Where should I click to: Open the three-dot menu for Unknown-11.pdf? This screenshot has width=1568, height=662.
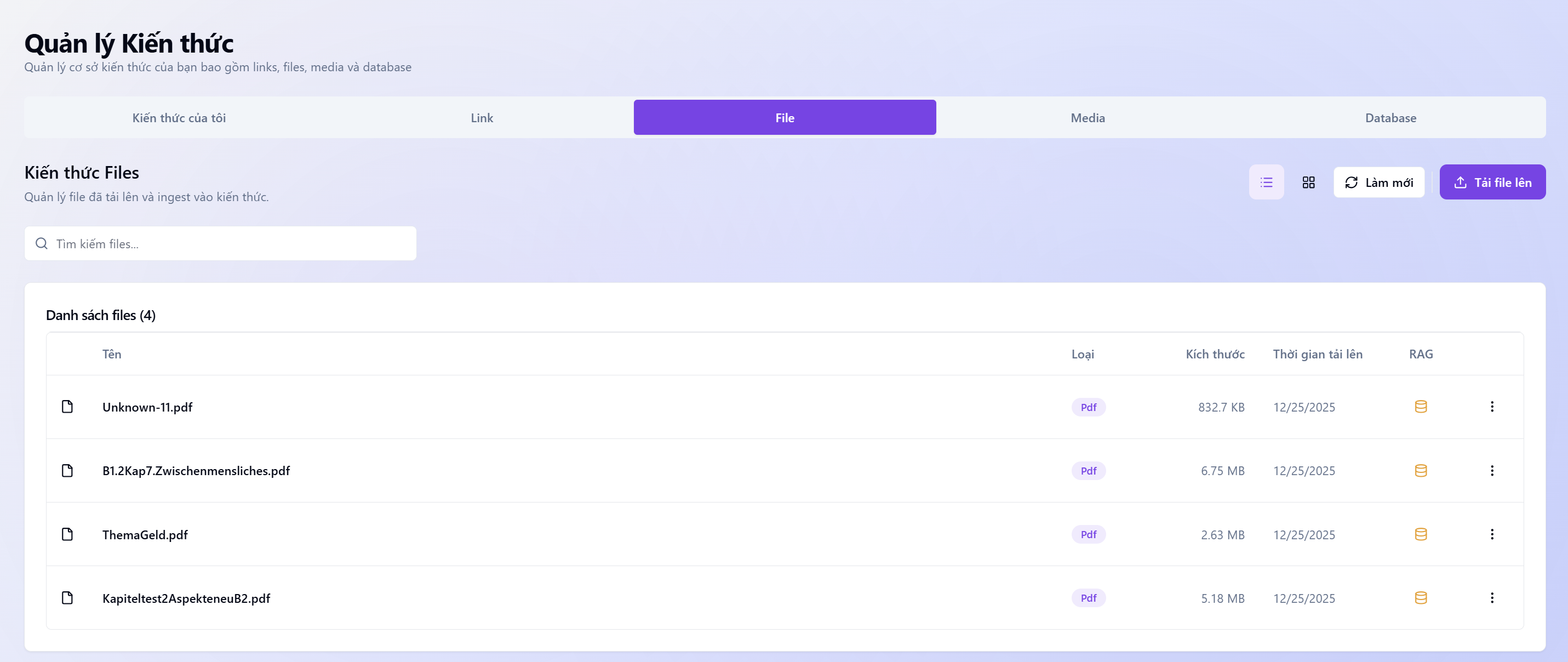pos(1491,406)
